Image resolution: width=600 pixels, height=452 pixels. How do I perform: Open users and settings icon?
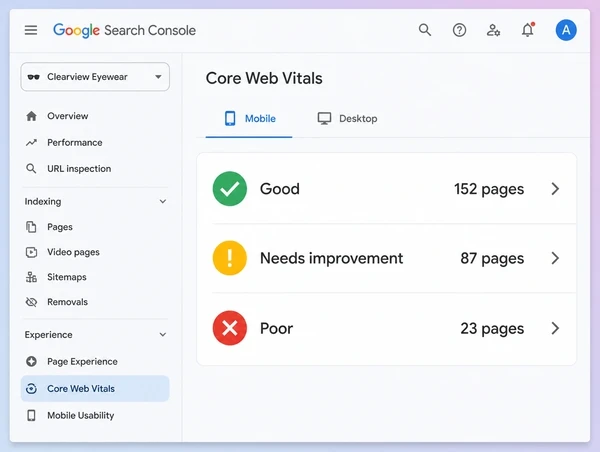(493, 30)
